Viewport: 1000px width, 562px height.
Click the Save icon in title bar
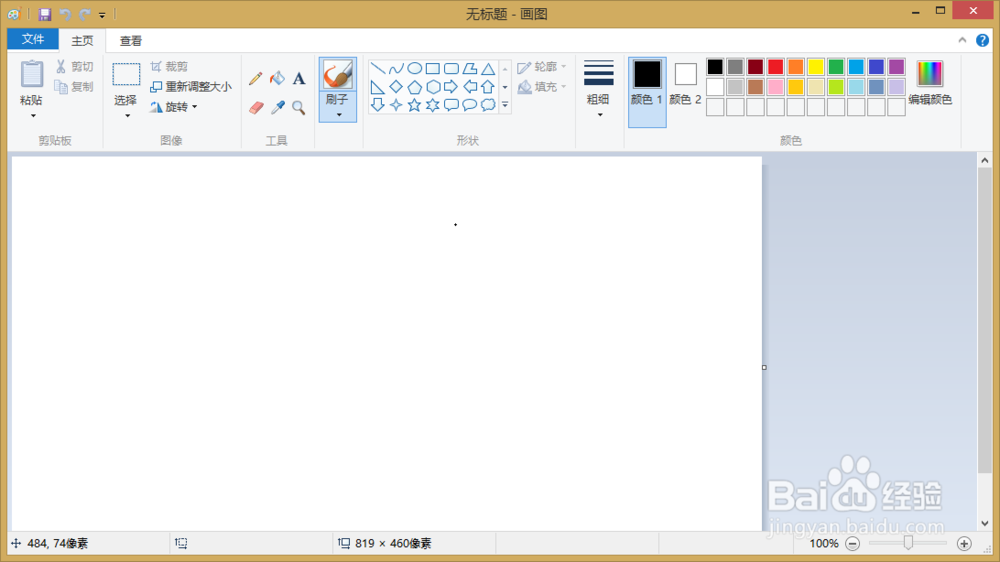pos(45,14)
